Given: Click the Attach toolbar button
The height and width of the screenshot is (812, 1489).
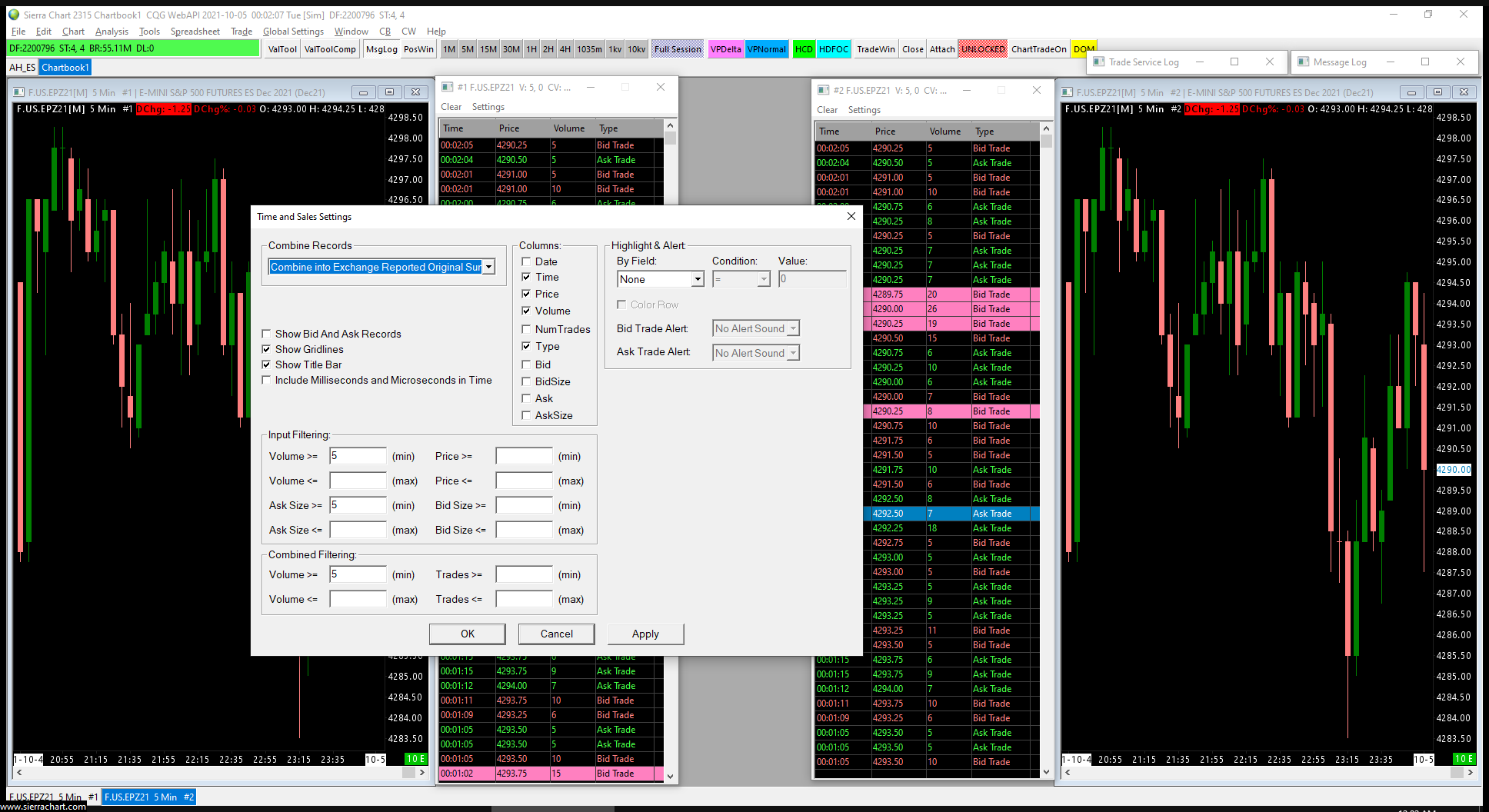Looking at the screenshot, I should pyautogui.click(x=942, y=49).
